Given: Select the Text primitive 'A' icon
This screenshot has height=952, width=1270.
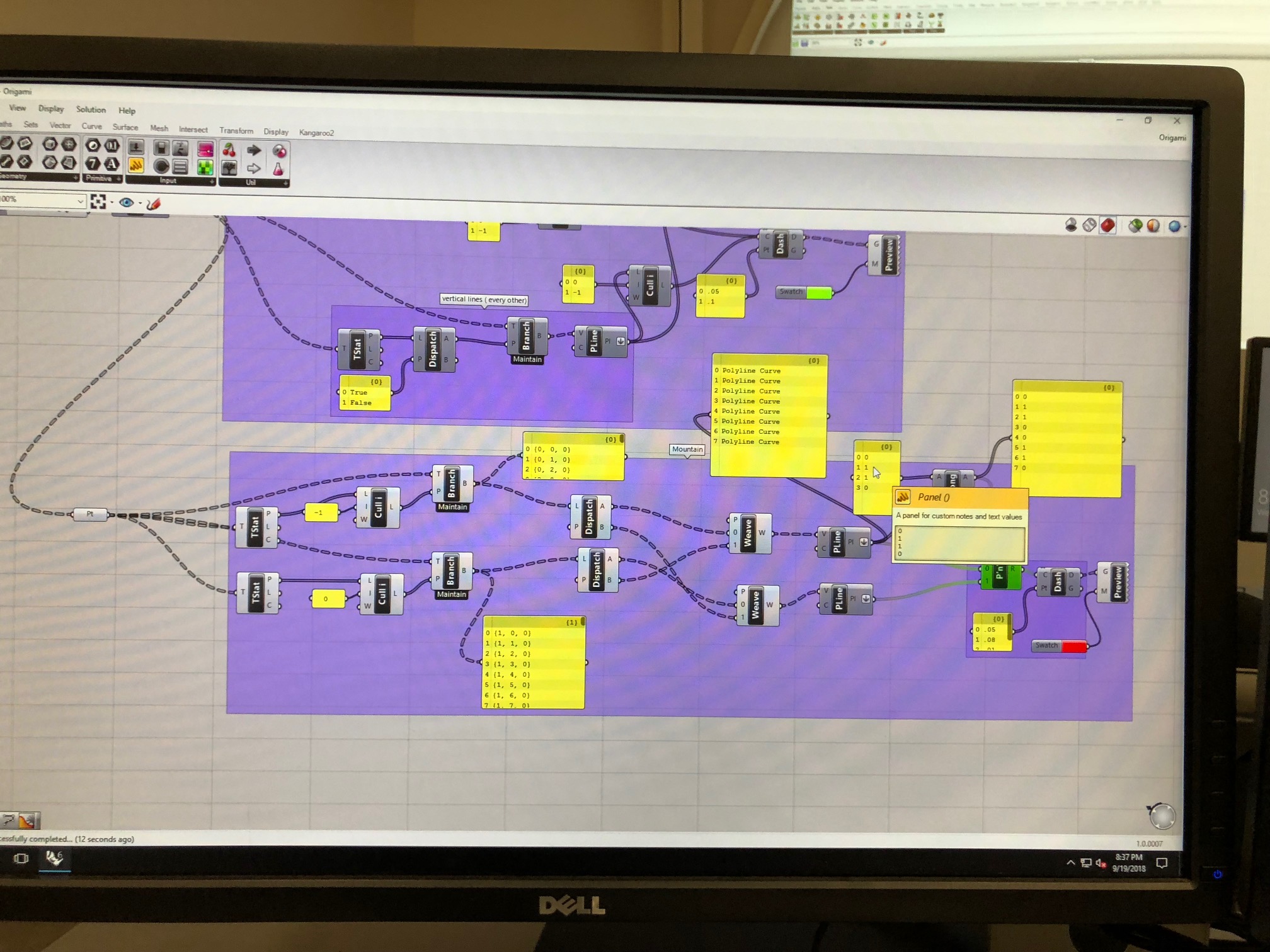Looking at the screenshot, I should (x=112, y=164).
